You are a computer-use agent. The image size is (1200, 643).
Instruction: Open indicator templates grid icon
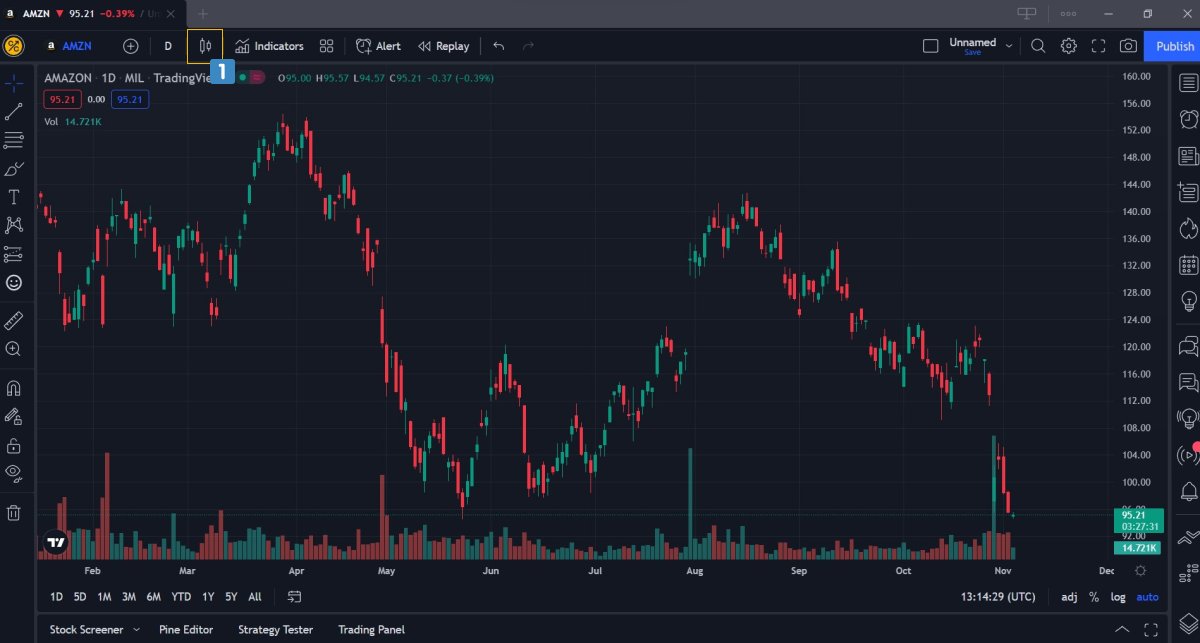[x=326, y=46]
